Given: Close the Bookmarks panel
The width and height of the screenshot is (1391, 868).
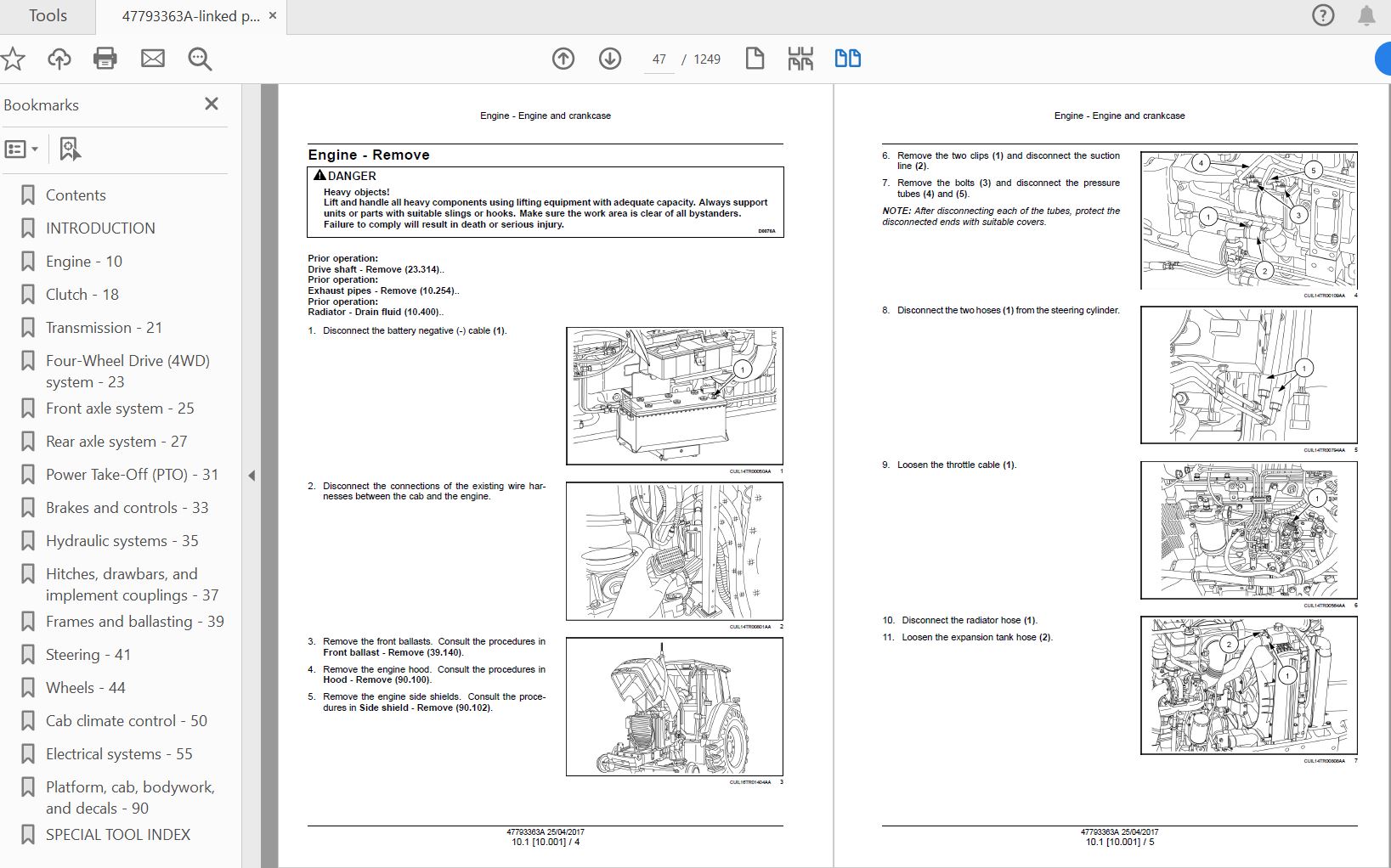Looking at the screenshot, I should click(212, 104).
